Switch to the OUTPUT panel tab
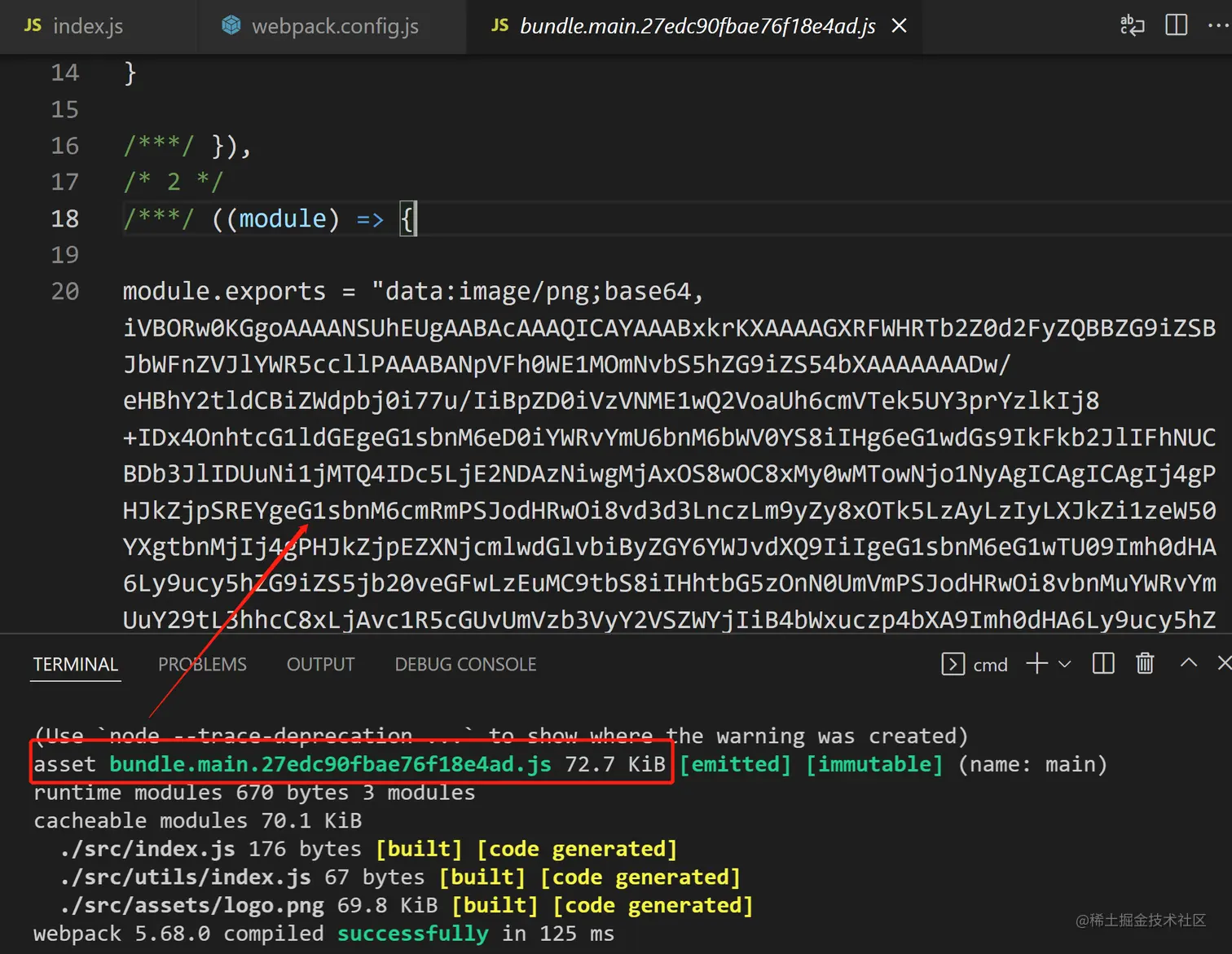This screenshot has height=954, width=1232. [x=320, y=665]
